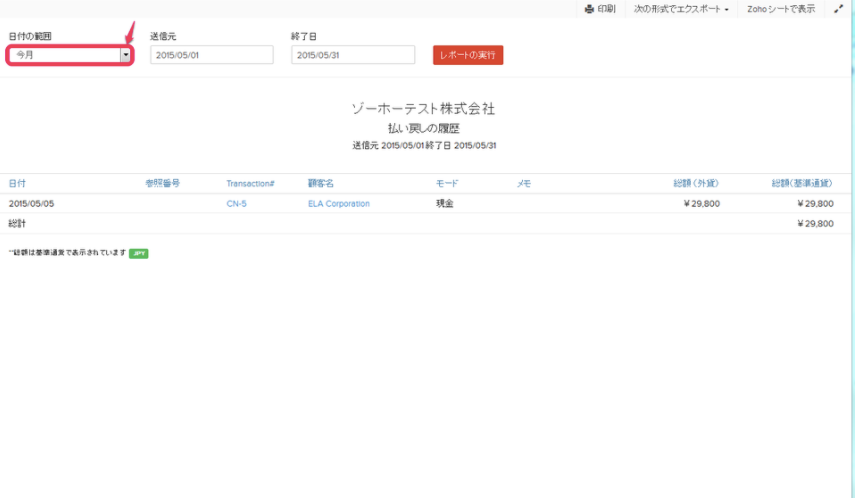Viewport: 855px width, 498px height.
Task: Sort by the 日付 column header
Action: coord(17,184)
